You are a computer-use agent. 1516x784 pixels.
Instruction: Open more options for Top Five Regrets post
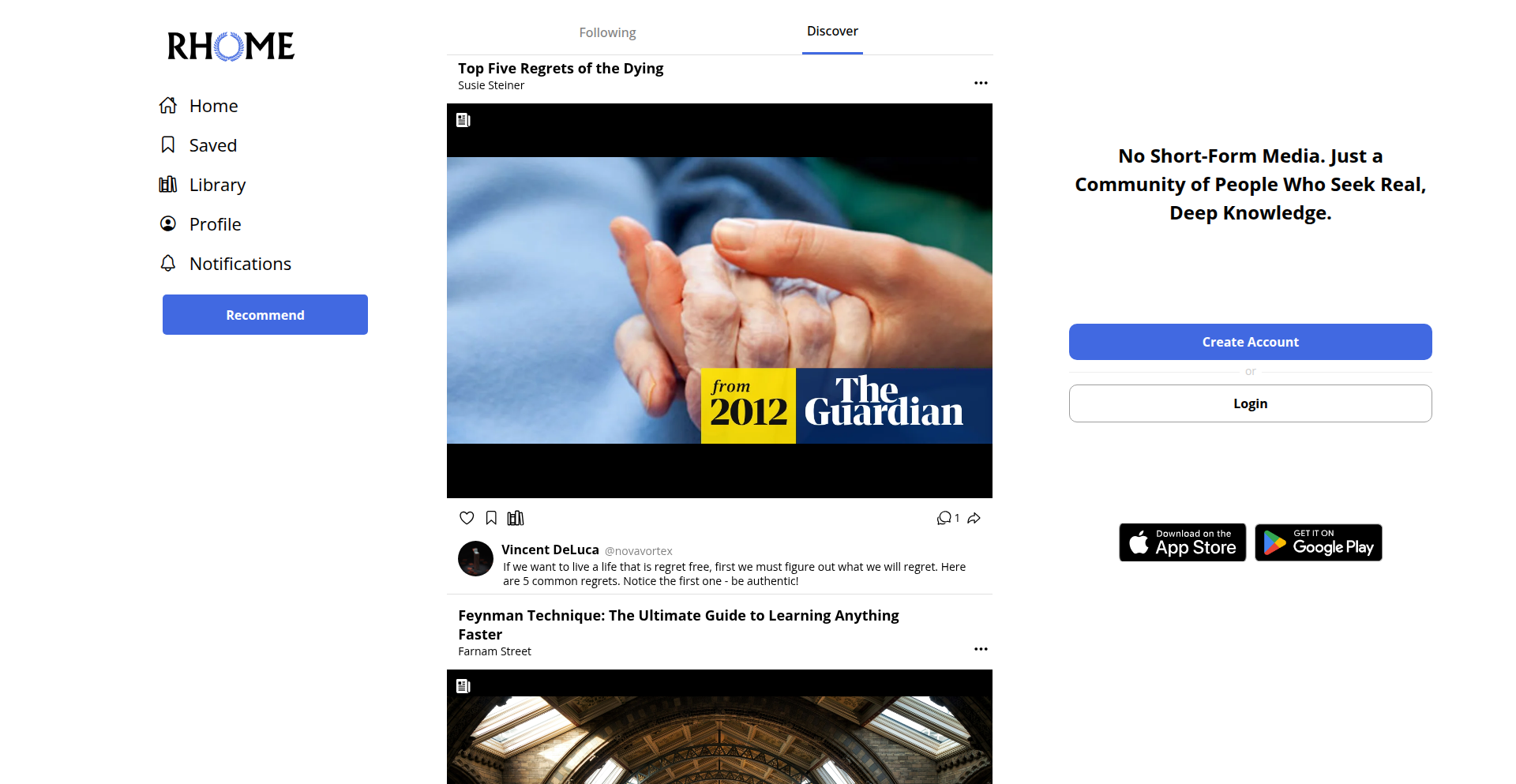pos(981,83)
